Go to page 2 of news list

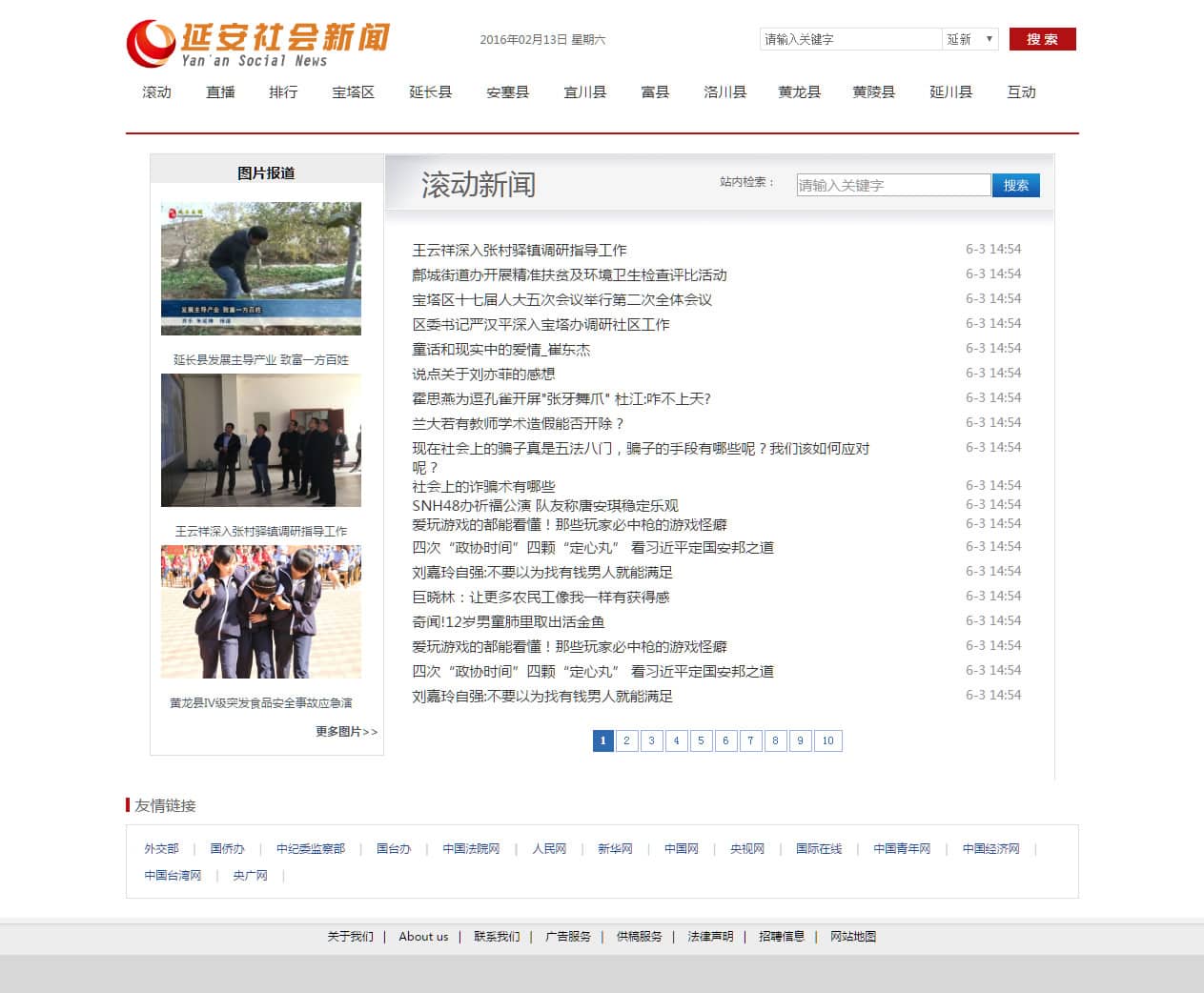(x=627, y=740)
